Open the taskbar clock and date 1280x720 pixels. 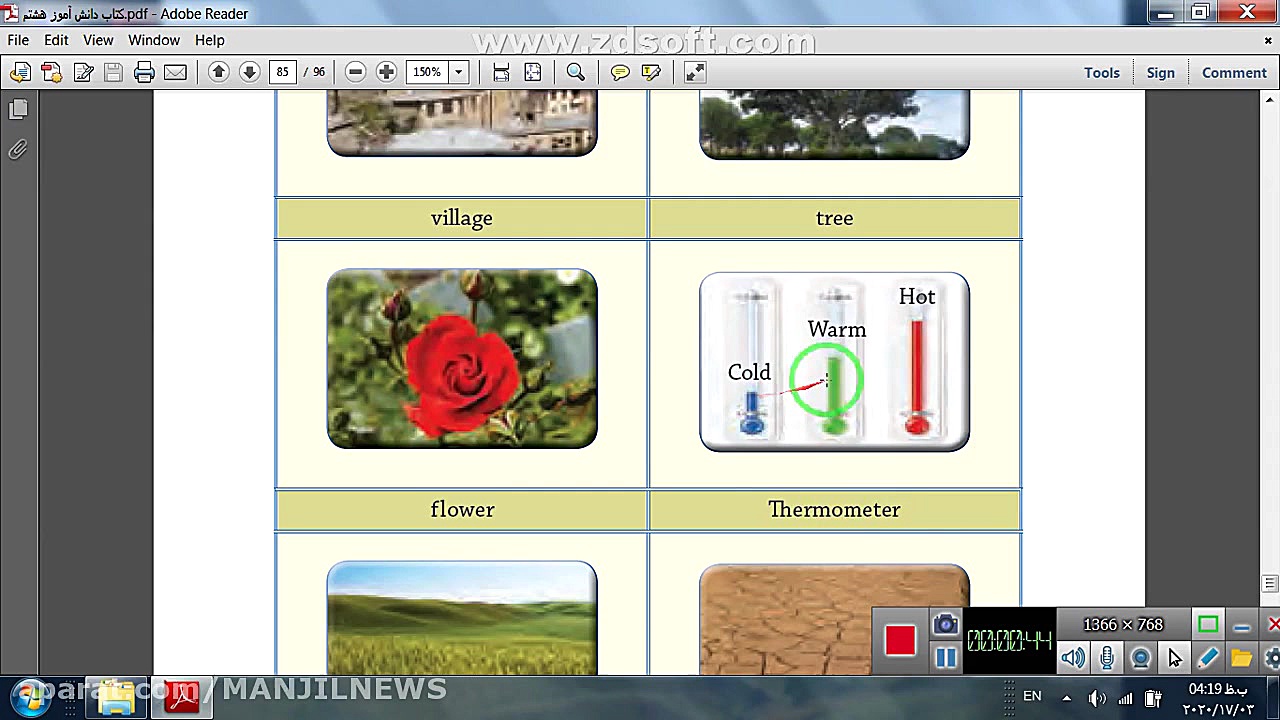click(1217, 699)
